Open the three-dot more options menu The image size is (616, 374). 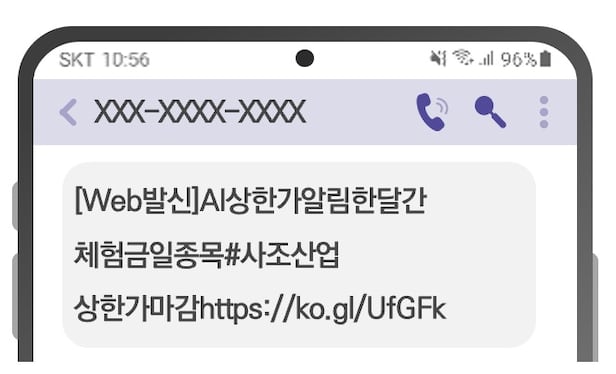(544, 112)
